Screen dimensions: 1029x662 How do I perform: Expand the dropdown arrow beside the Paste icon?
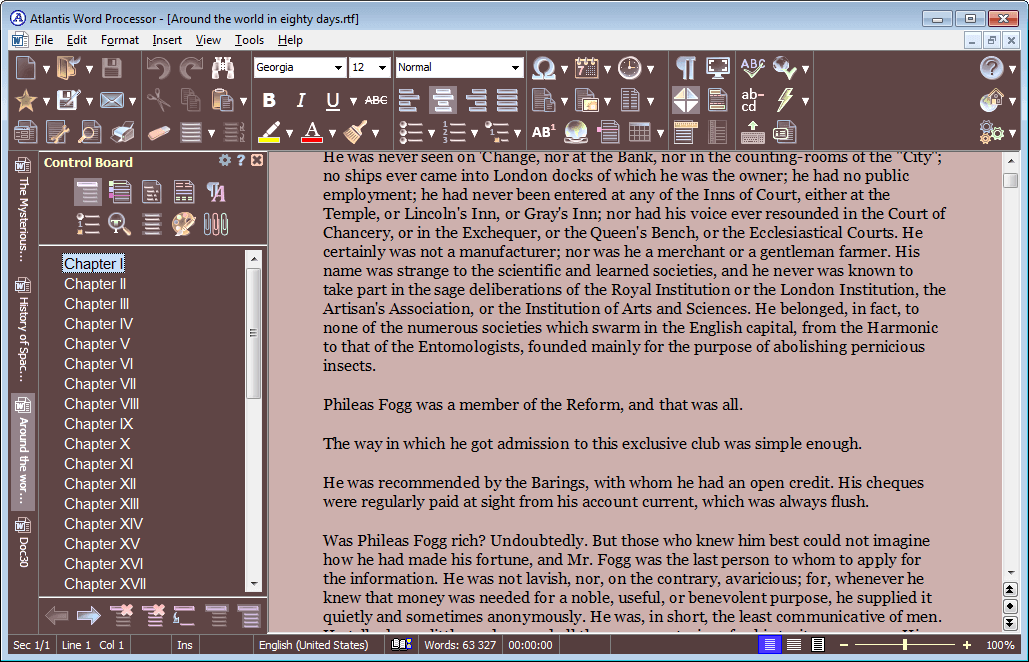coord(243,102)
